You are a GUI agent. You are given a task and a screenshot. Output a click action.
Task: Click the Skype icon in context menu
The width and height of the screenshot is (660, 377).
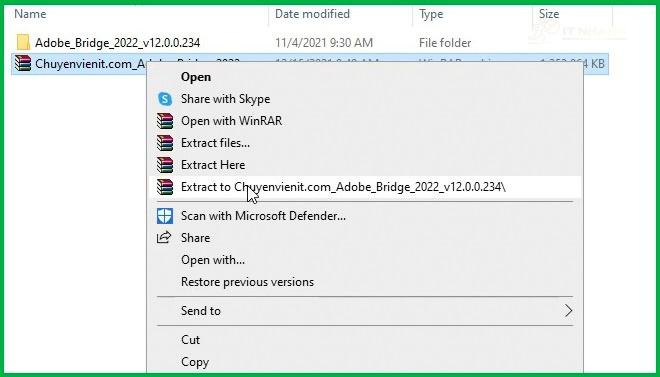pos(165,99)
